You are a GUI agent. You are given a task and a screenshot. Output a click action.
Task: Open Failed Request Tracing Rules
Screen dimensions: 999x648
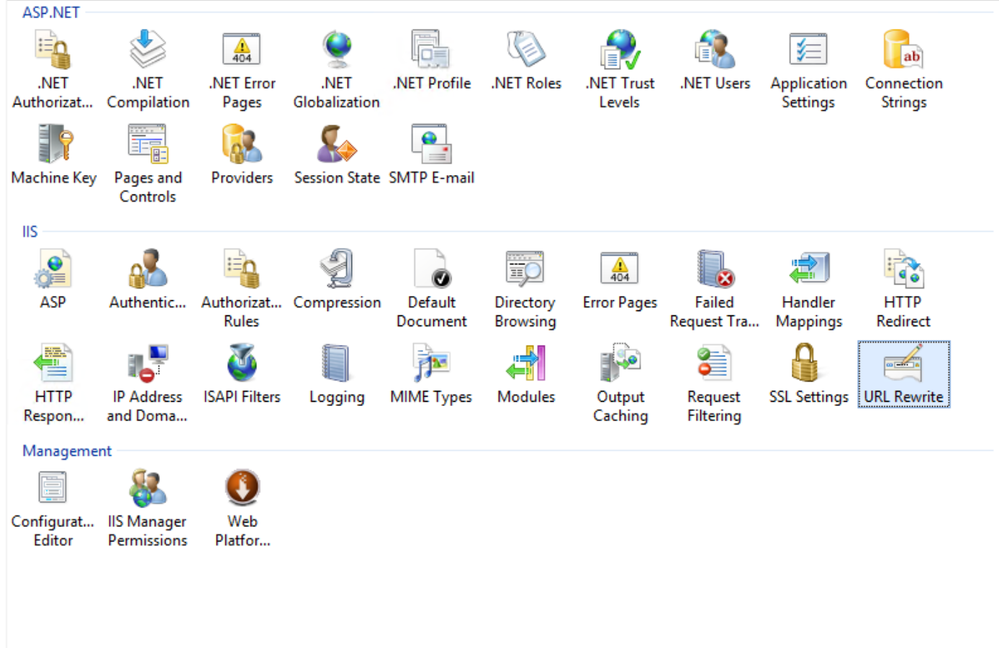click(x=714, y=290)
